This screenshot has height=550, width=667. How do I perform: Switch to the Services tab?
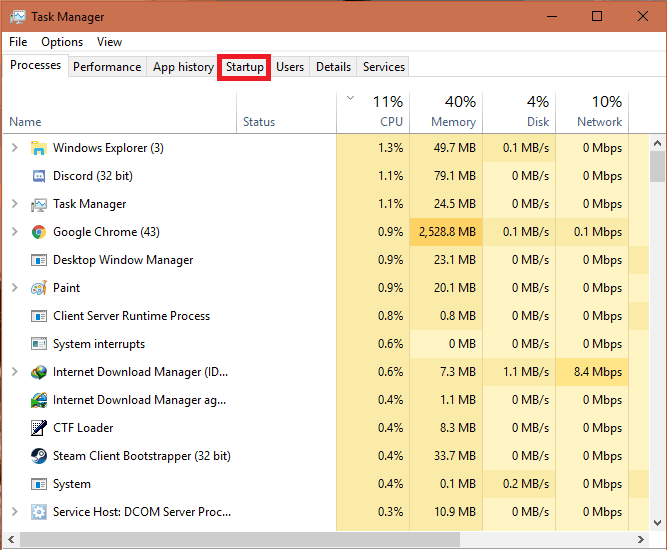tap(384, 67)
